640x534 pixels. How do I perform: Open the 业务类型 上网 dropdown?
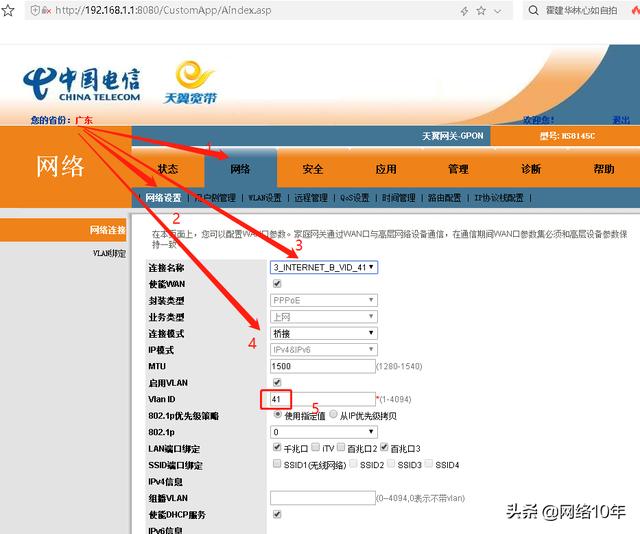pos(324,317)
